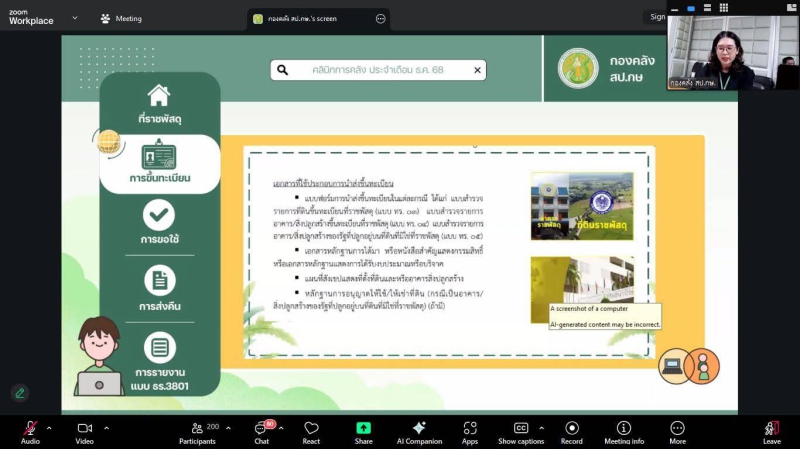Turn on camera with Video button
This screenshot has height=449, width=800.
pos(84,428)
